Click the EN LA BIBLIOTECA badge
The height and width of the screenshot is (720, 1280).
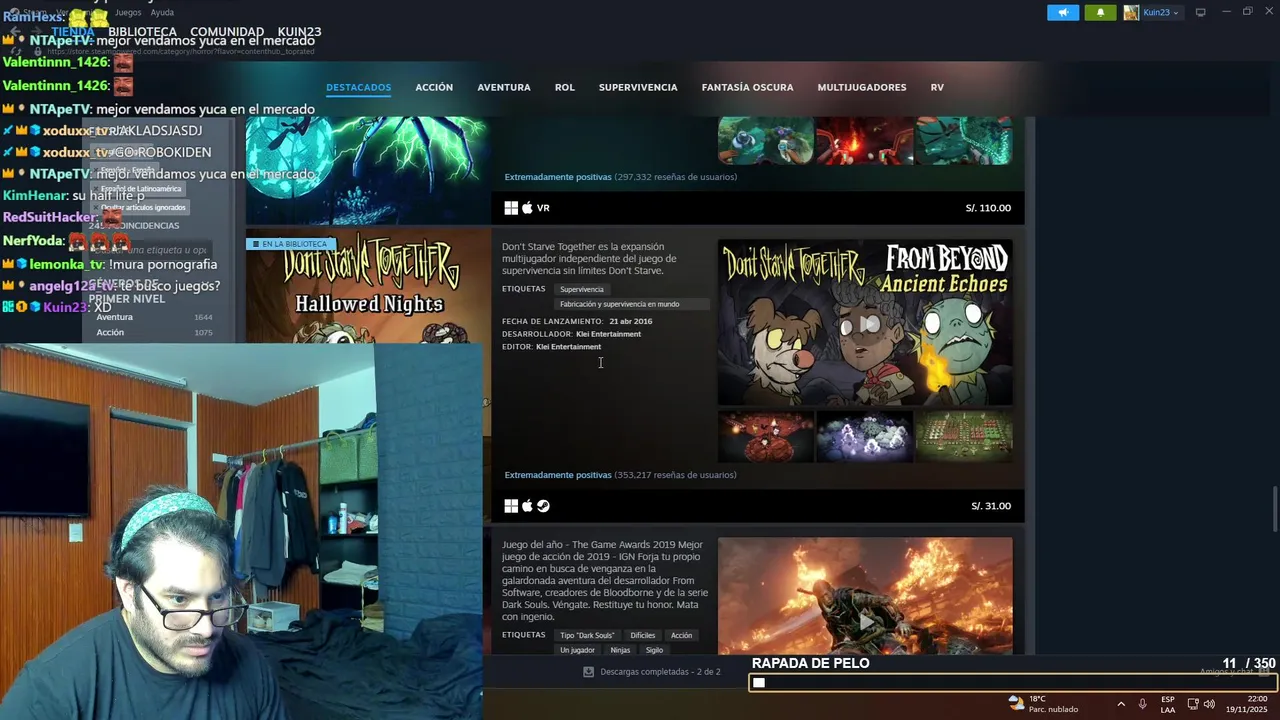coord(289,244)
